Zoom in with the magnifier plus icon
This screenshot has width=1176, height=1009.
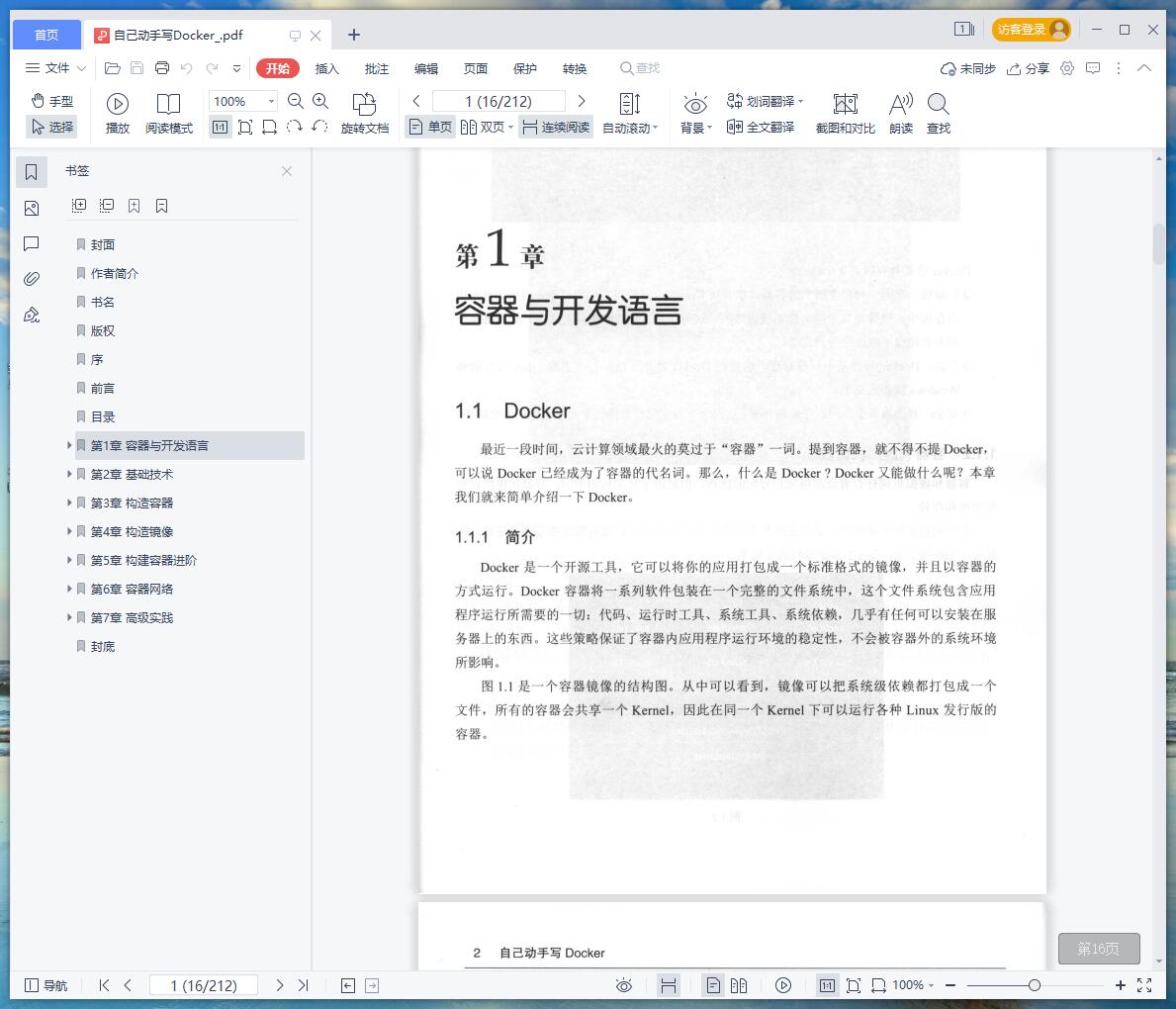[x=320, y=101]
